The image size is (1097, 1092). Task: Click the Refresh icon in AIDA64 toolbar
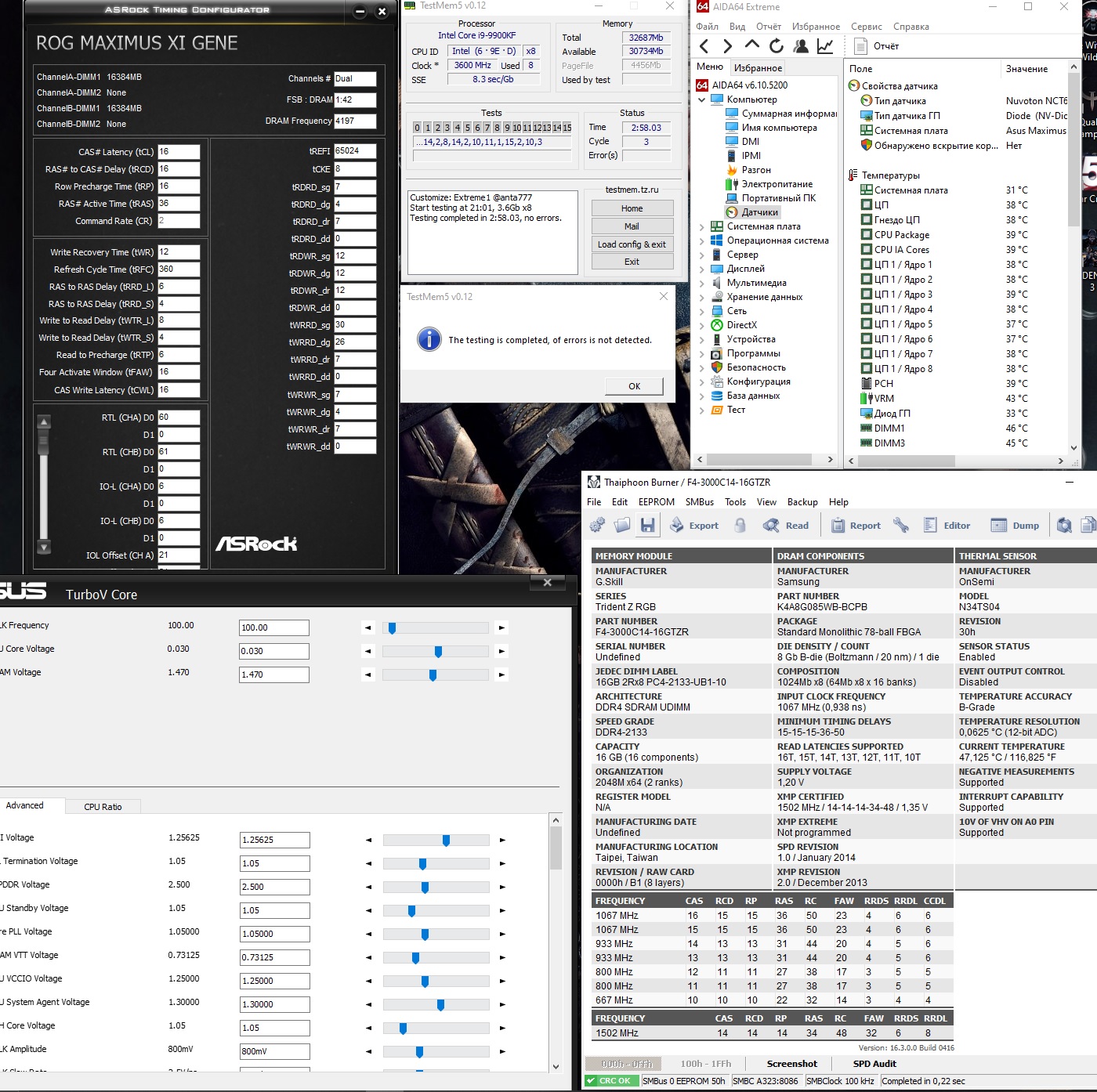point(776,46)
